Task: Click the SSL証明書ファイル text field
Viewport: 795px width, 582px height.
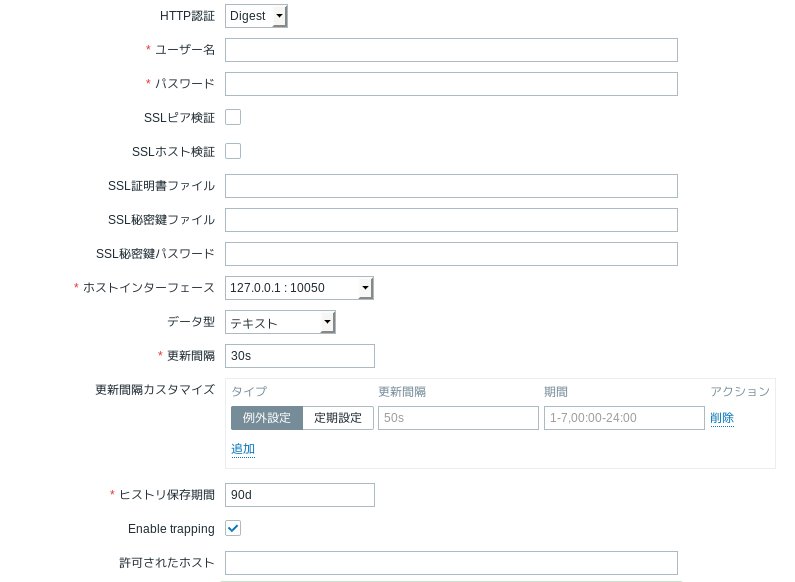Action: click(x=451, y=186)
